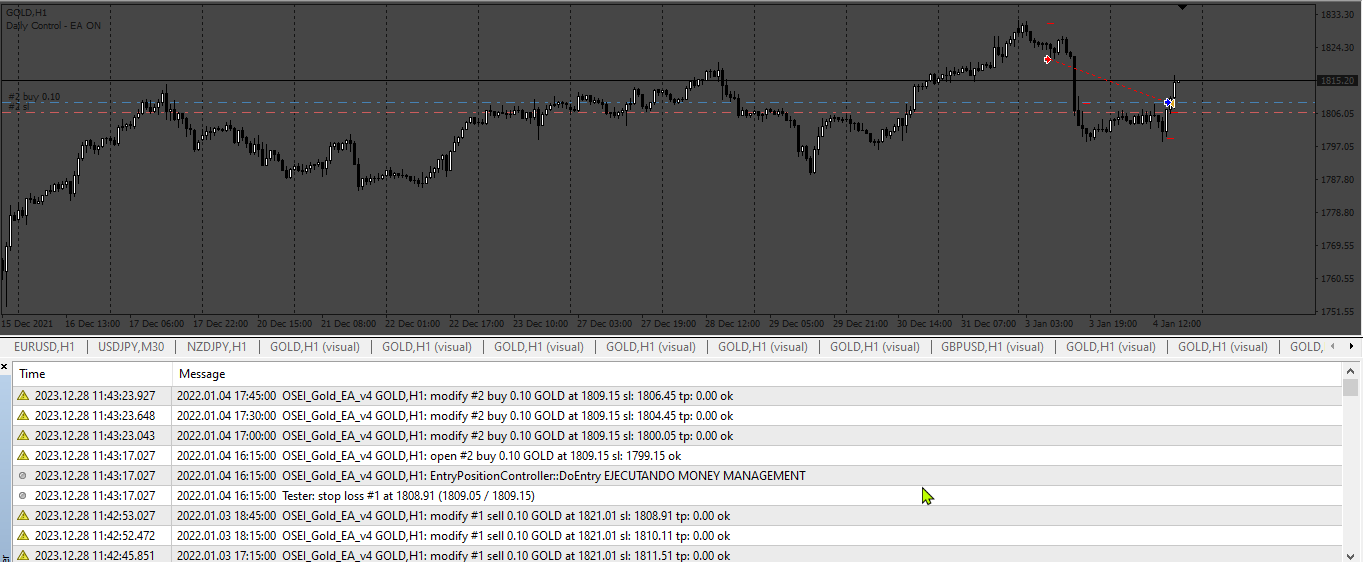Click price scale value 1751.55
Screen dimensions: 1363x562
(1336, 312)
